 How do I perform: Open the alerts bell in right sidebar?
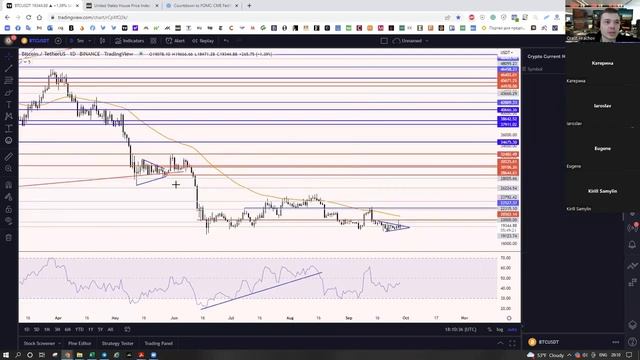point(632,245)
